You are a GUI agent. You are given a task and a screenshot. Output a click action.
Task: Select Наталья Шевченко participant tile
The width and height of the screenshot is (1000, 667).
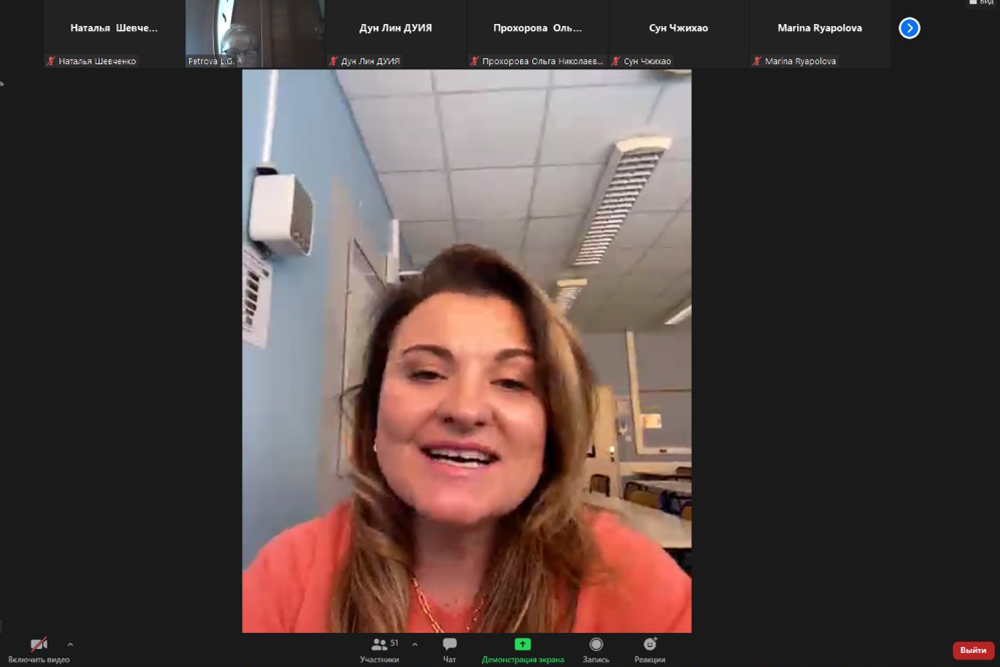[x=113, y=30]
